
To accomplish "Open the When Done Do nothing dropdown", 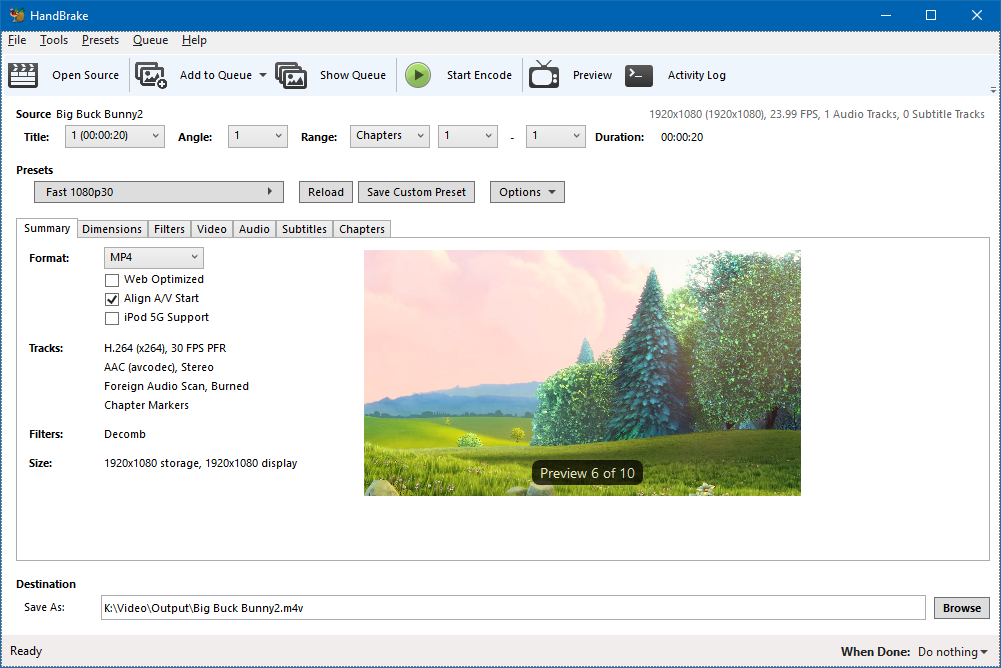I will point(952,652).
